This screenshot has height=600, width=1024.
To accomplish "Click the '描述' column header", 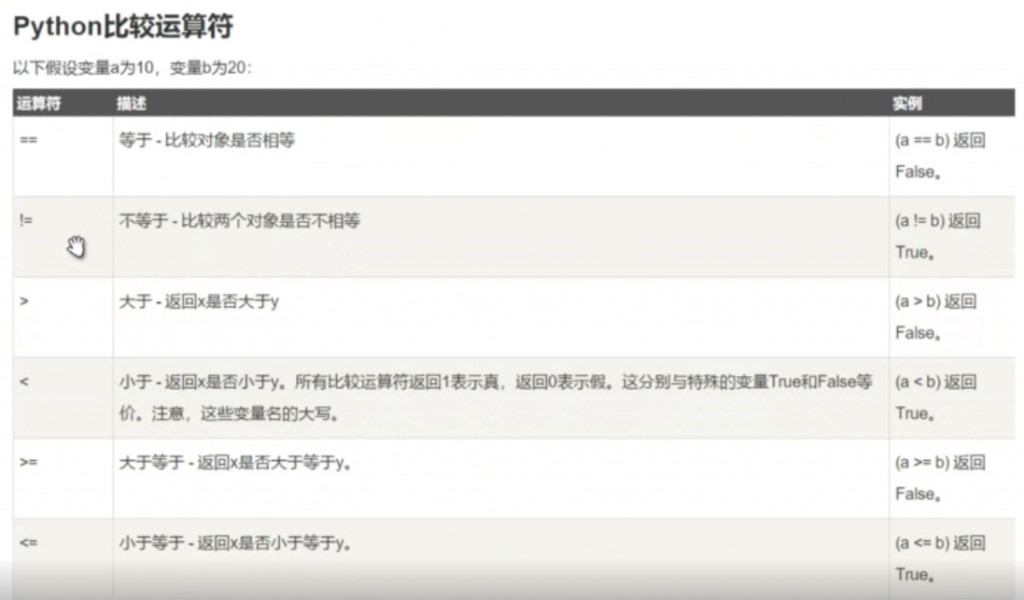I will tap(131, 103).
